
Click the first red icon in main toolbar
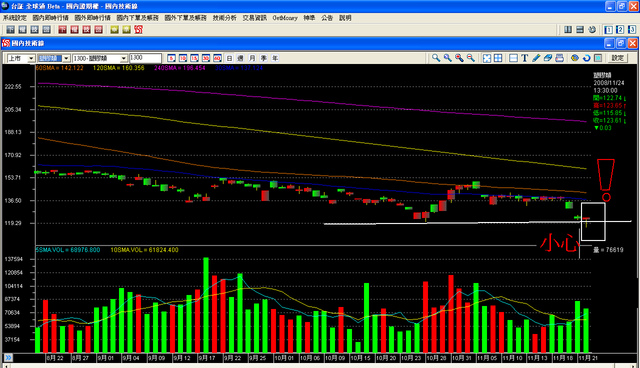[62, 30]
